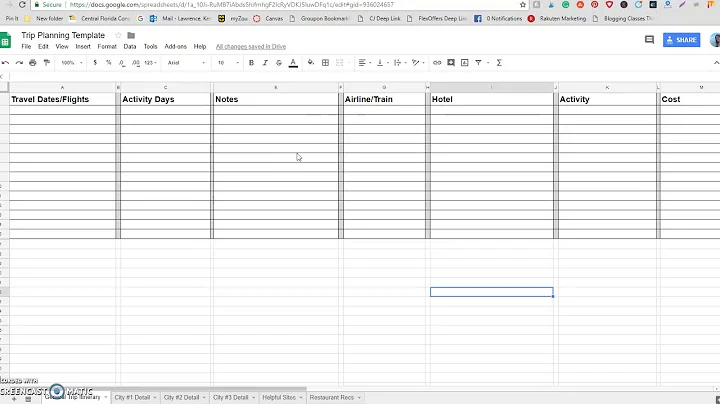The image size is (720, 404).
Task: Open the Format menu
Action: (107, 46)
